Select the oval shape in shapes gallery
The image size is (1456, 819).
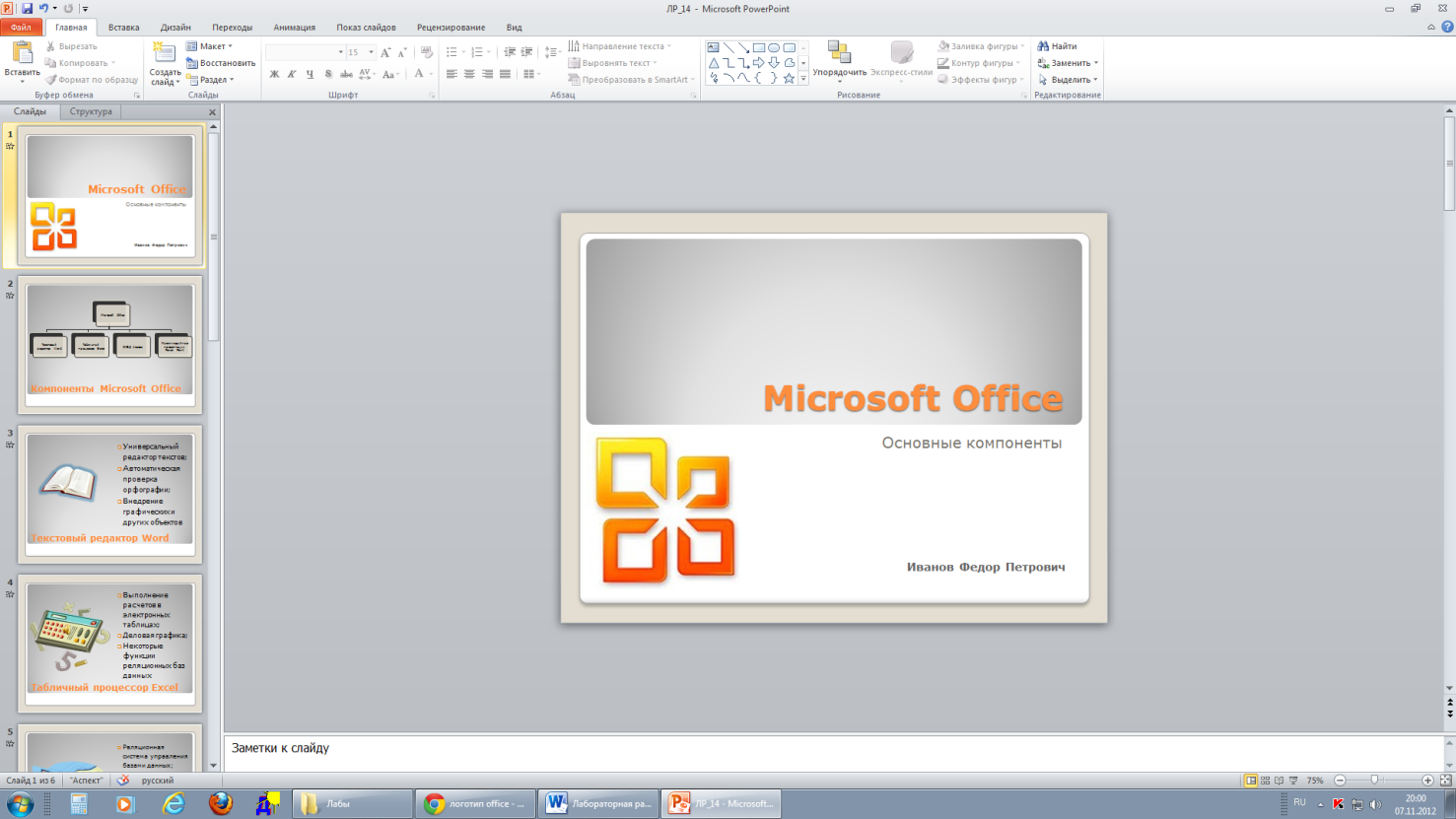pos(774,47)
